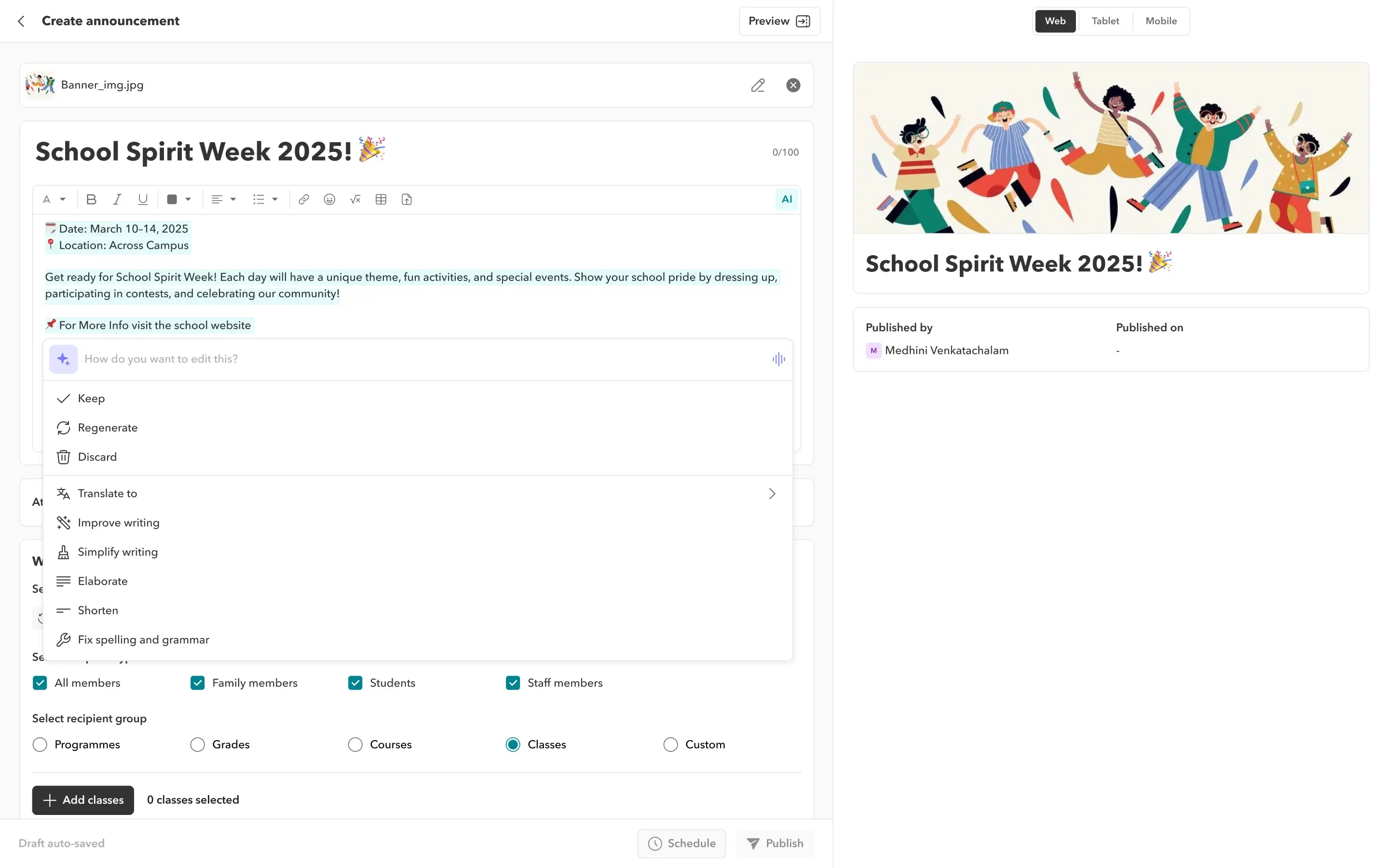This screenshot has height=868, width=1389.
Task: Open the text color swatch dropdown
Action: click(x=178, y=199)
